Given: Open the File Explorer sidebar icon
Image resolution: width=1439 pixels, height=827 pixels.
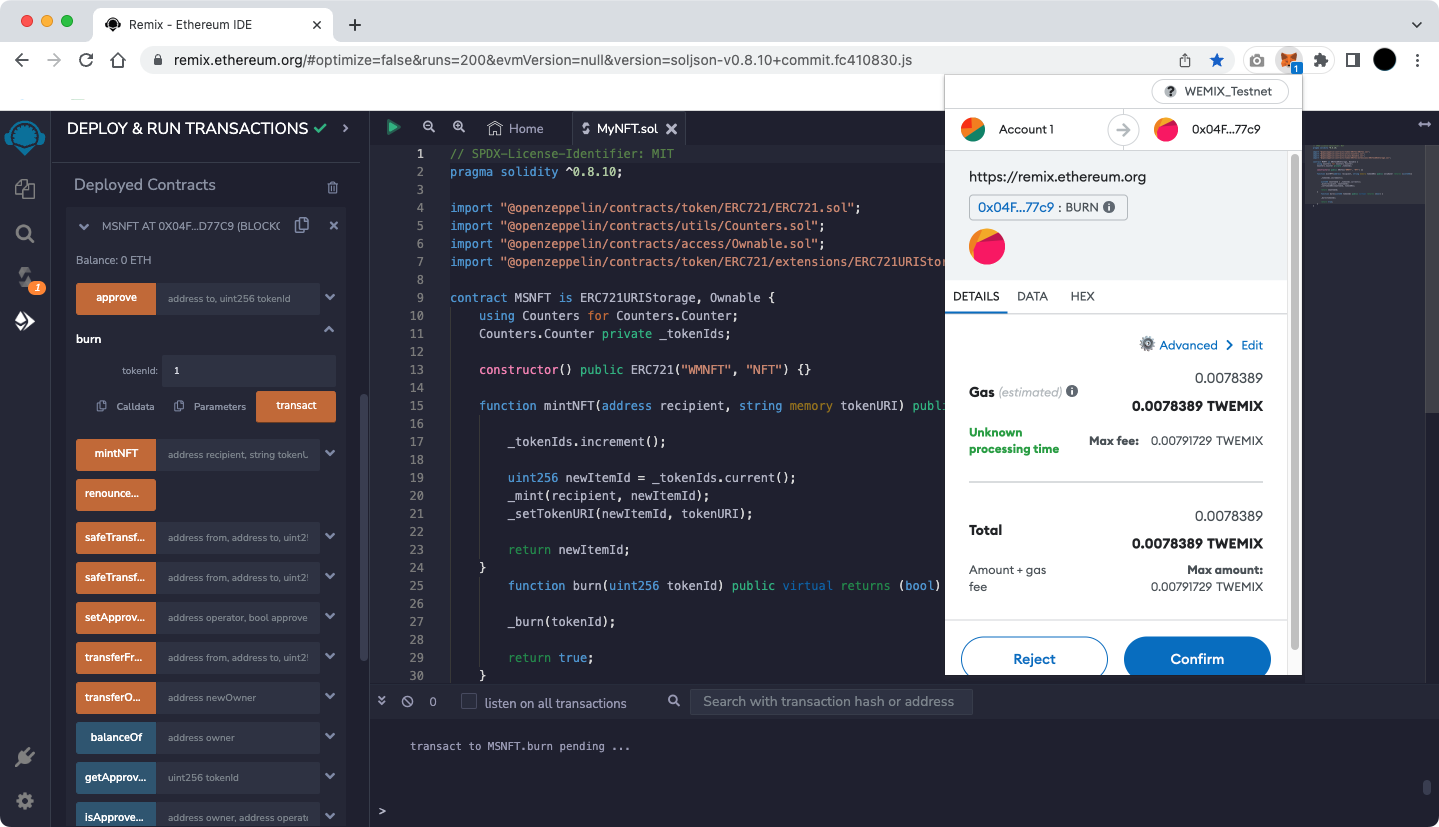Looking at the screenshot, I should coord(25,189).
